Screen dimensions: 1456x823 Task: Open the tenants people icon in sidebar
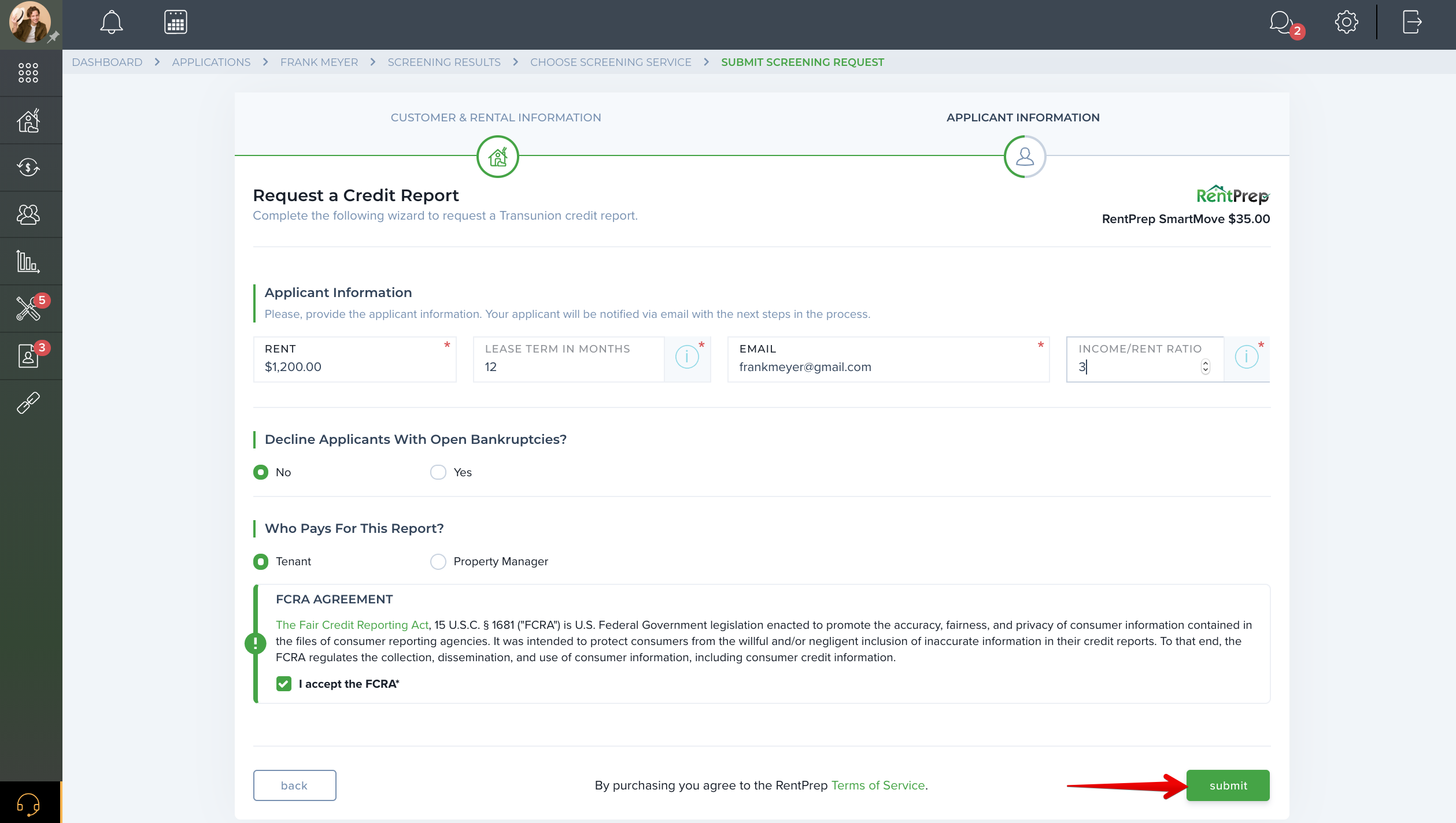pos(28,214)
